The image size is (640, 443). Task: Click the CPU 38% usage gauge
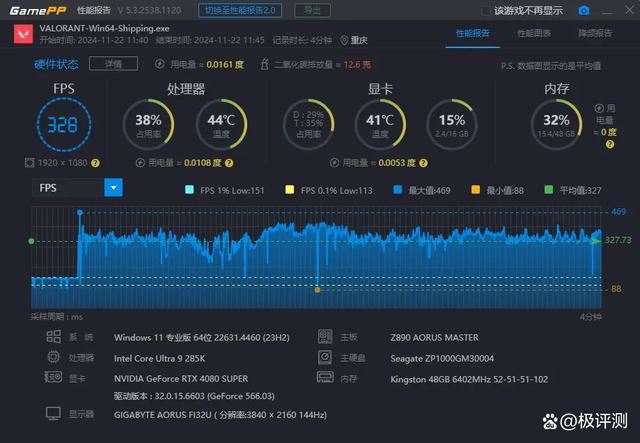(149, 125)
